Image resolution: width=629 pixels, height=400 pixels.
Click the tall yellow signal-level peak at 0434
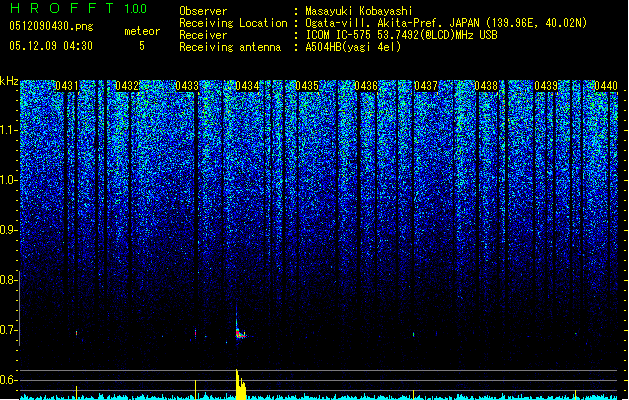pos(240,384)
